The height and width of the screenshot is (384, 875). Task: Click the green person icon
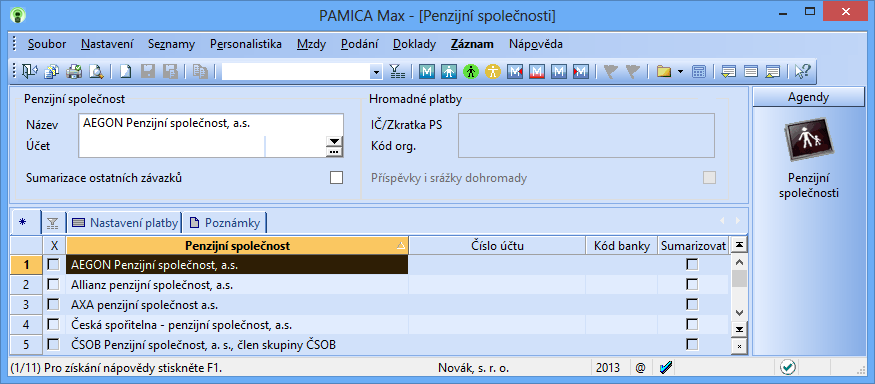coord(472,71)
